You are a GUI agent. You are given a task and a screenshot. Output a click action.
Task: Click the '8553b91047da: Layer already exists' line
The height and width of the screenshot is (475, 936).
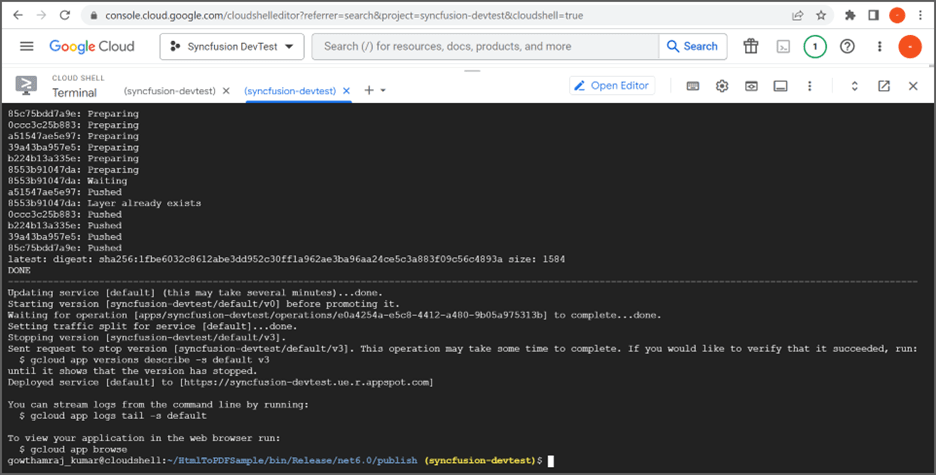104,203
